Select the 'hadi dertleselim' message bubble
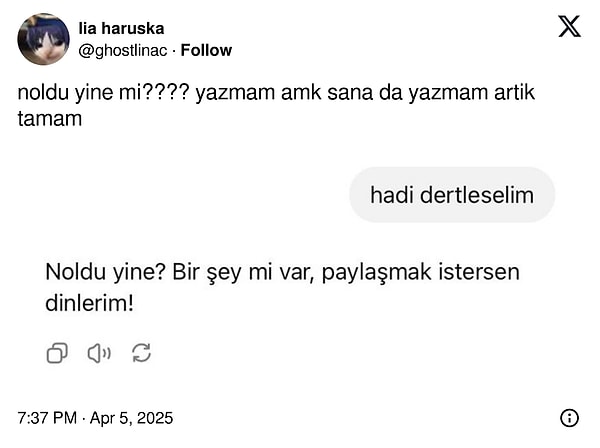The image size is (600, 448). (x=452, y=195)
